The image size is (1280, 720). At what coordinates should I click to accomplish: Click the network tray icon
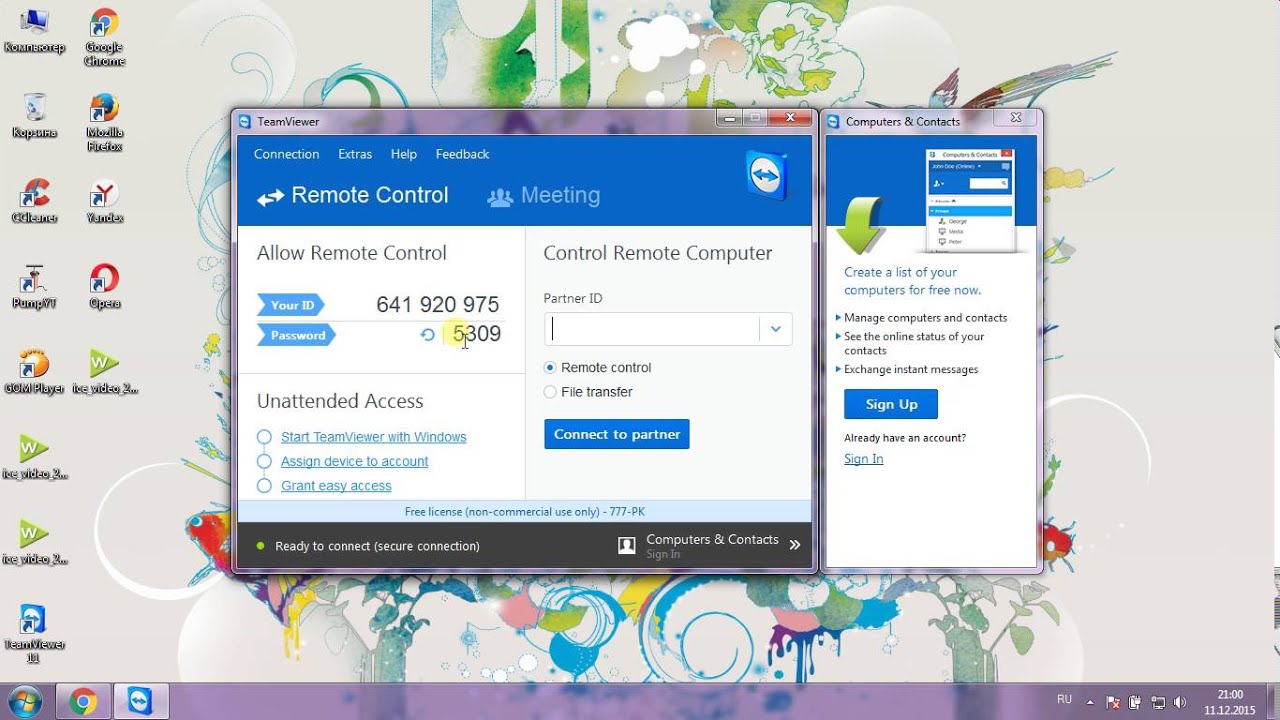coord(1158,702)
